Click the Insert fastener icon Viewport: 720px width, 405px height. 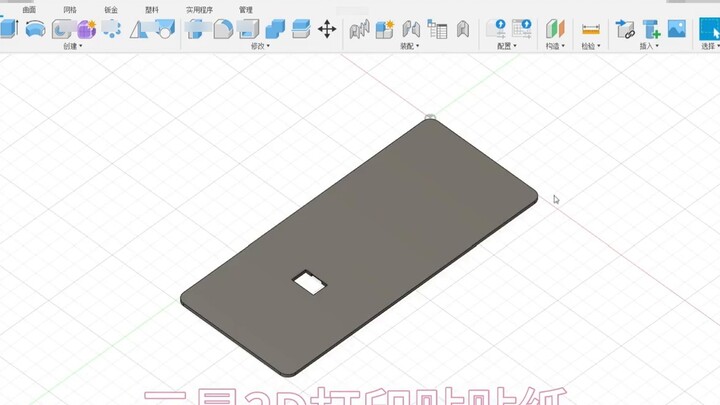651,29
